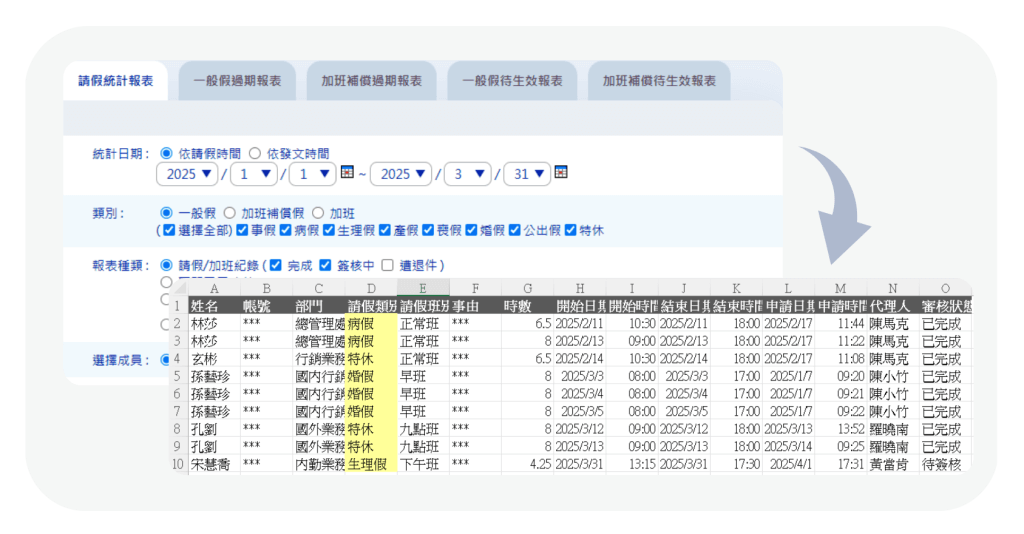Open the start date calendar picker icon
This screenshot has height=534, width=1024.
[347, 173]
